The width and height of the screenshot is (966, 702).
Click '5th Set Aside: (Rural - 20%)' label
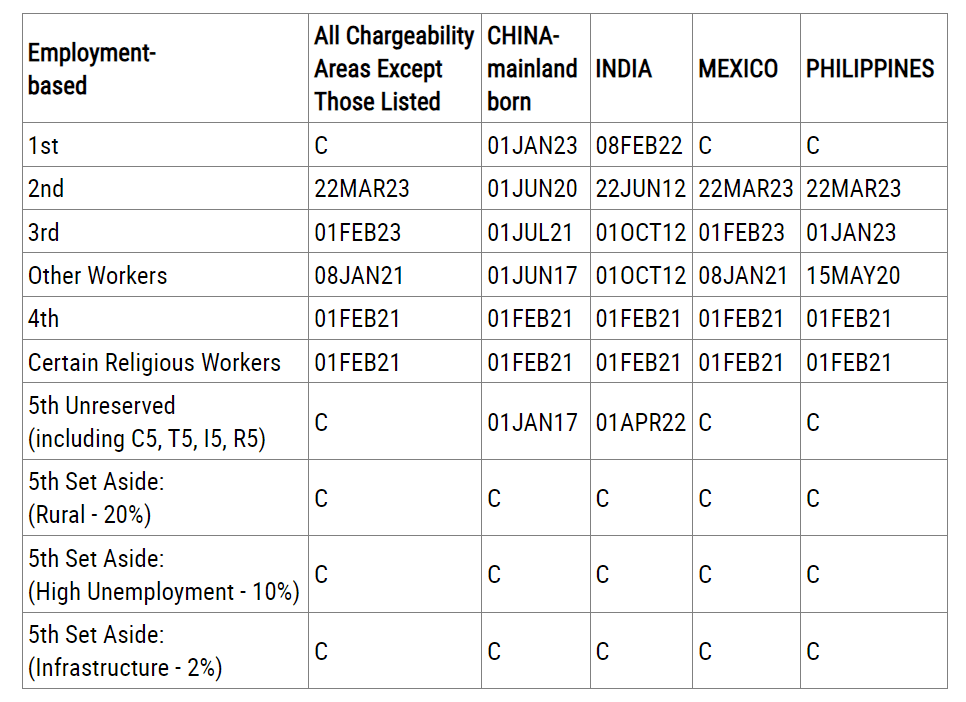(x=96, y=498)
